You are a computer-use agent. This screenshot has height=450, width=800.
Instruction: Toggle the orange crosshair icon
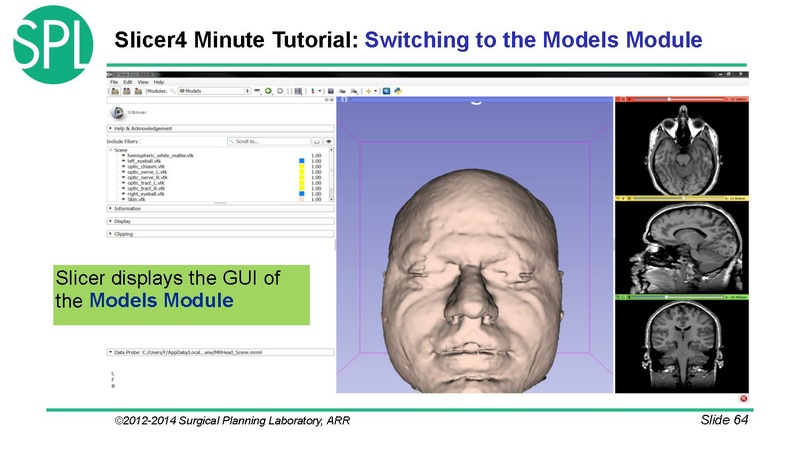(x=368, y=91)
